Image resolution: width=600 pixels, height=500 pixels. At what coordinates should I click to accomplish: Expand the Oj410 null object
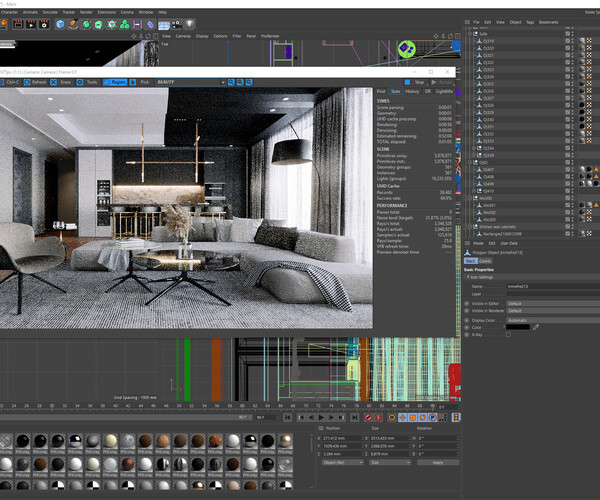(x=474, y=191)
